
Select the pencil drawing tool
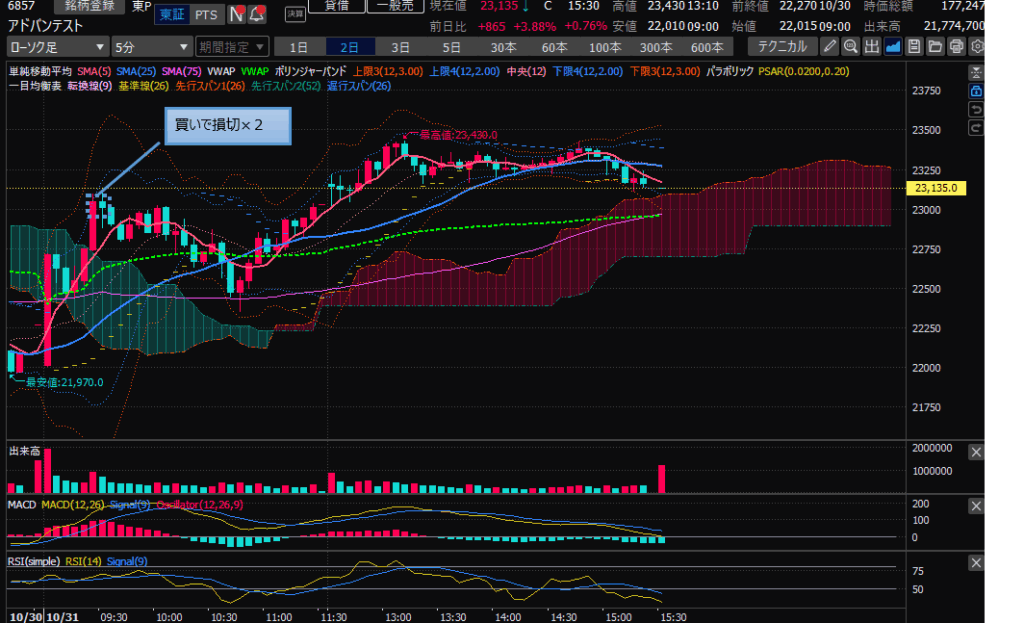point(830,46)
